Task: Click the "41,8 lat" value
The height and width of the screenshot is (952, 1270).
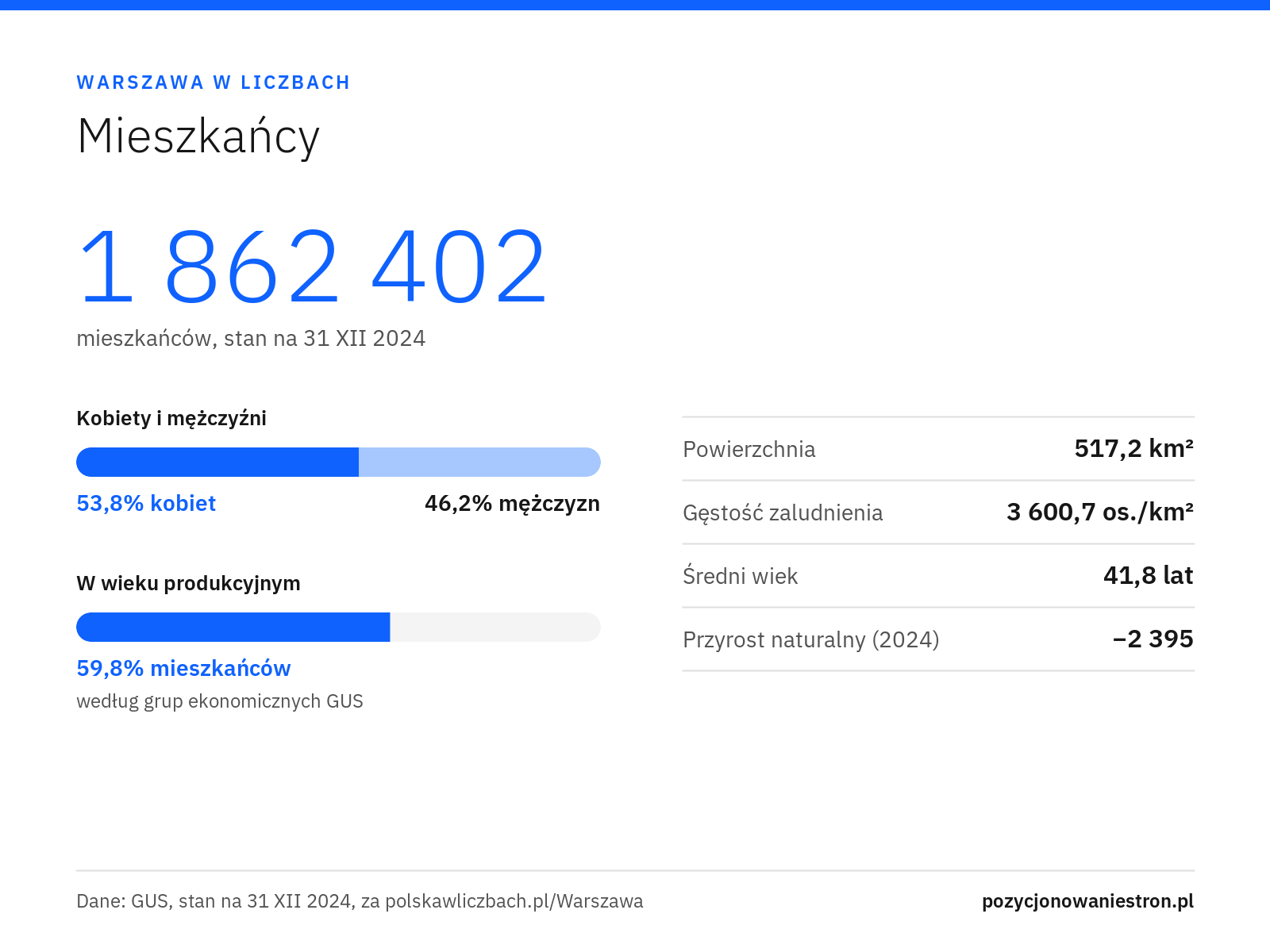Action: (x=1149, y=575)
